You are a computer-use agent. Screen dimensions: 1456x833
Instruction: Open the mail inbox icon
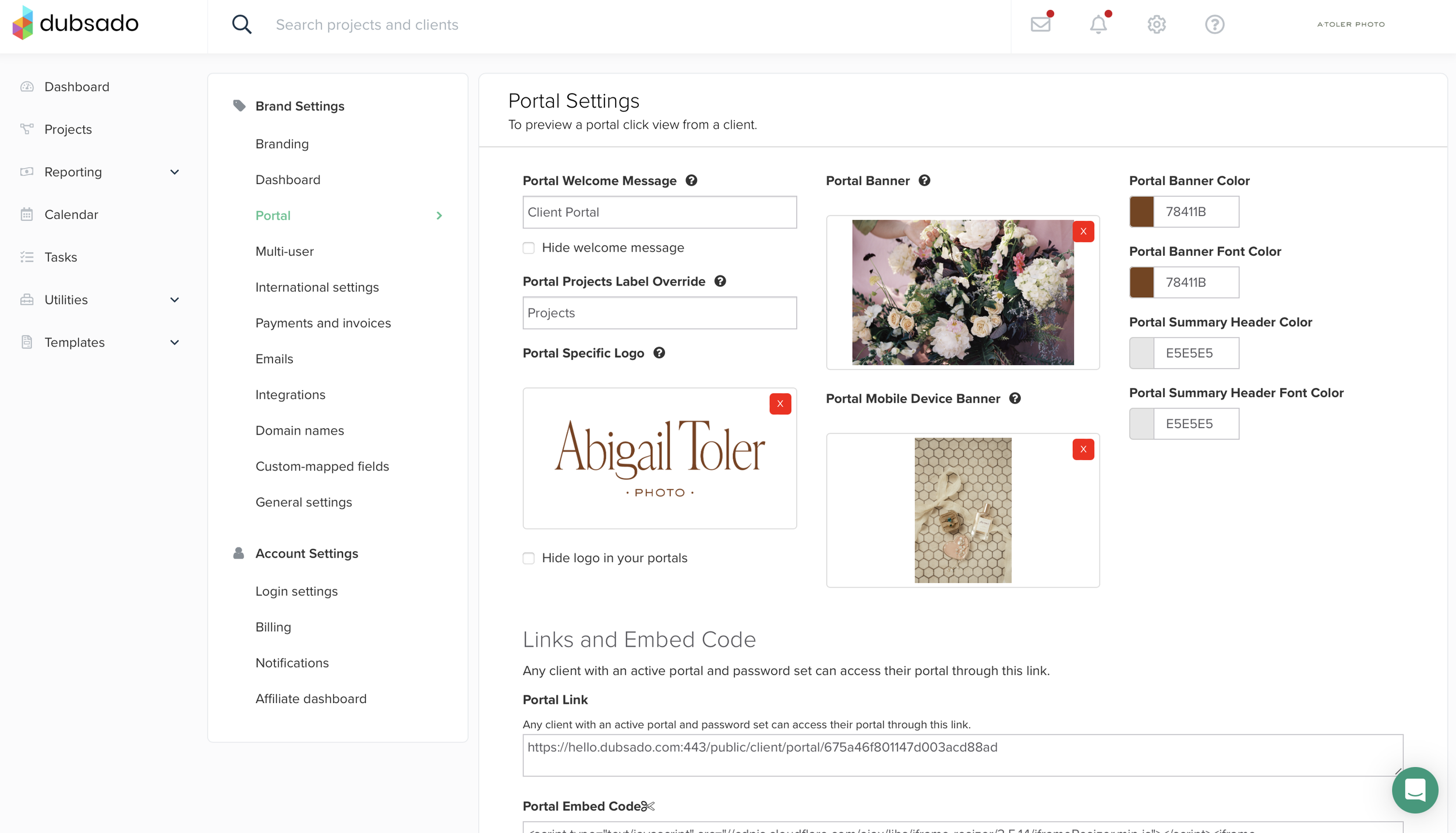[x=1040, y=24]
